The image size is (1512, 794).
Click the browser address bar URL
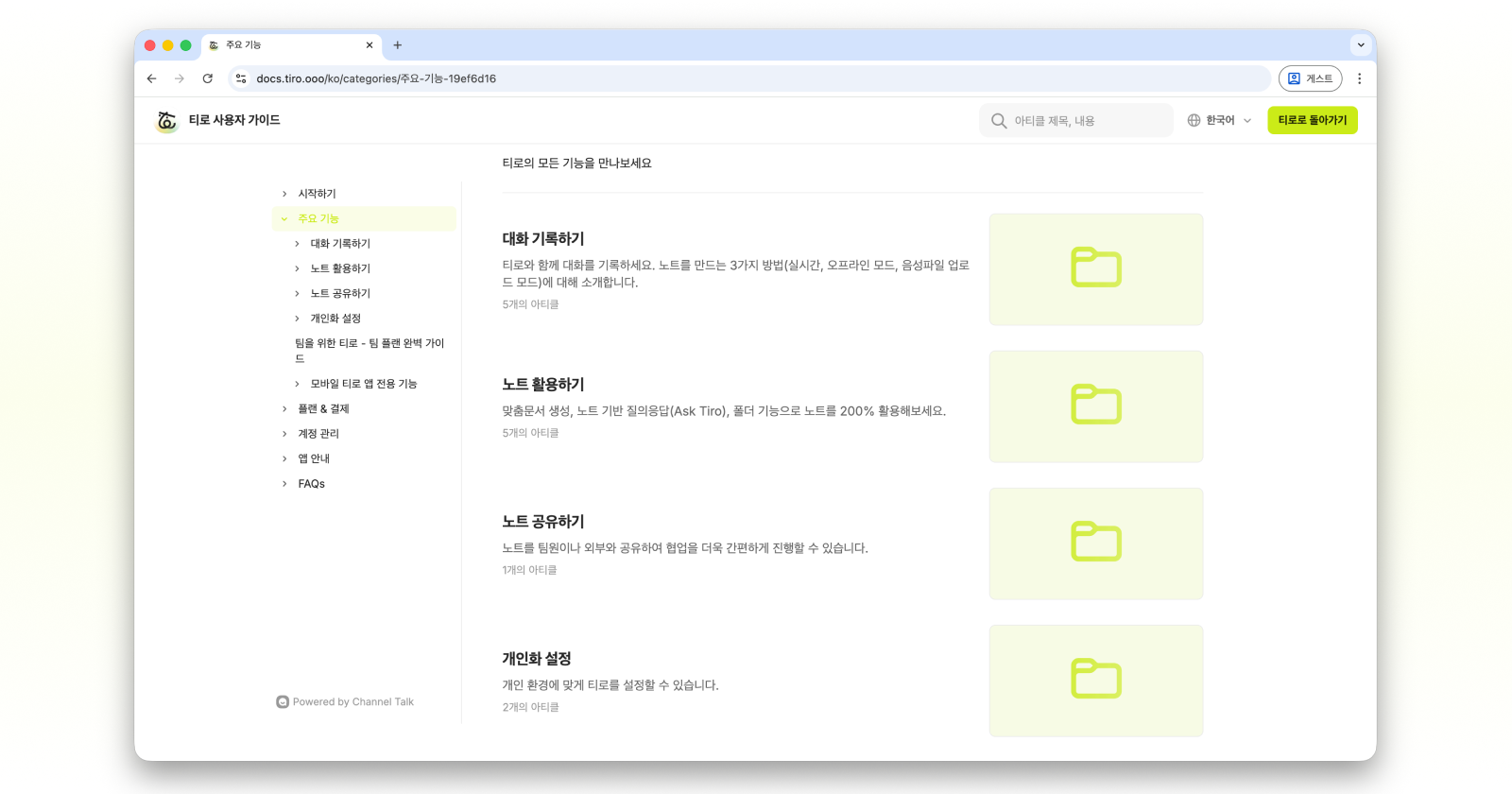(x=376, y=78)
